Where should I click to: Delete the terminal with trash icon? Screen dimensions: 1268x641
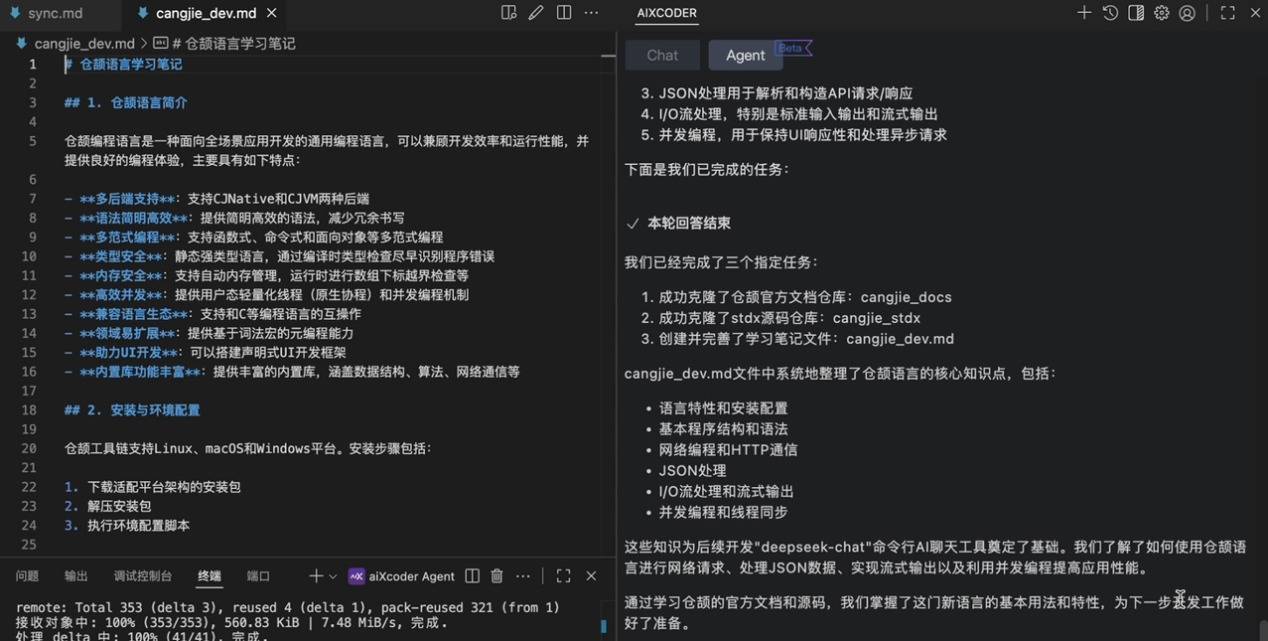497,576
